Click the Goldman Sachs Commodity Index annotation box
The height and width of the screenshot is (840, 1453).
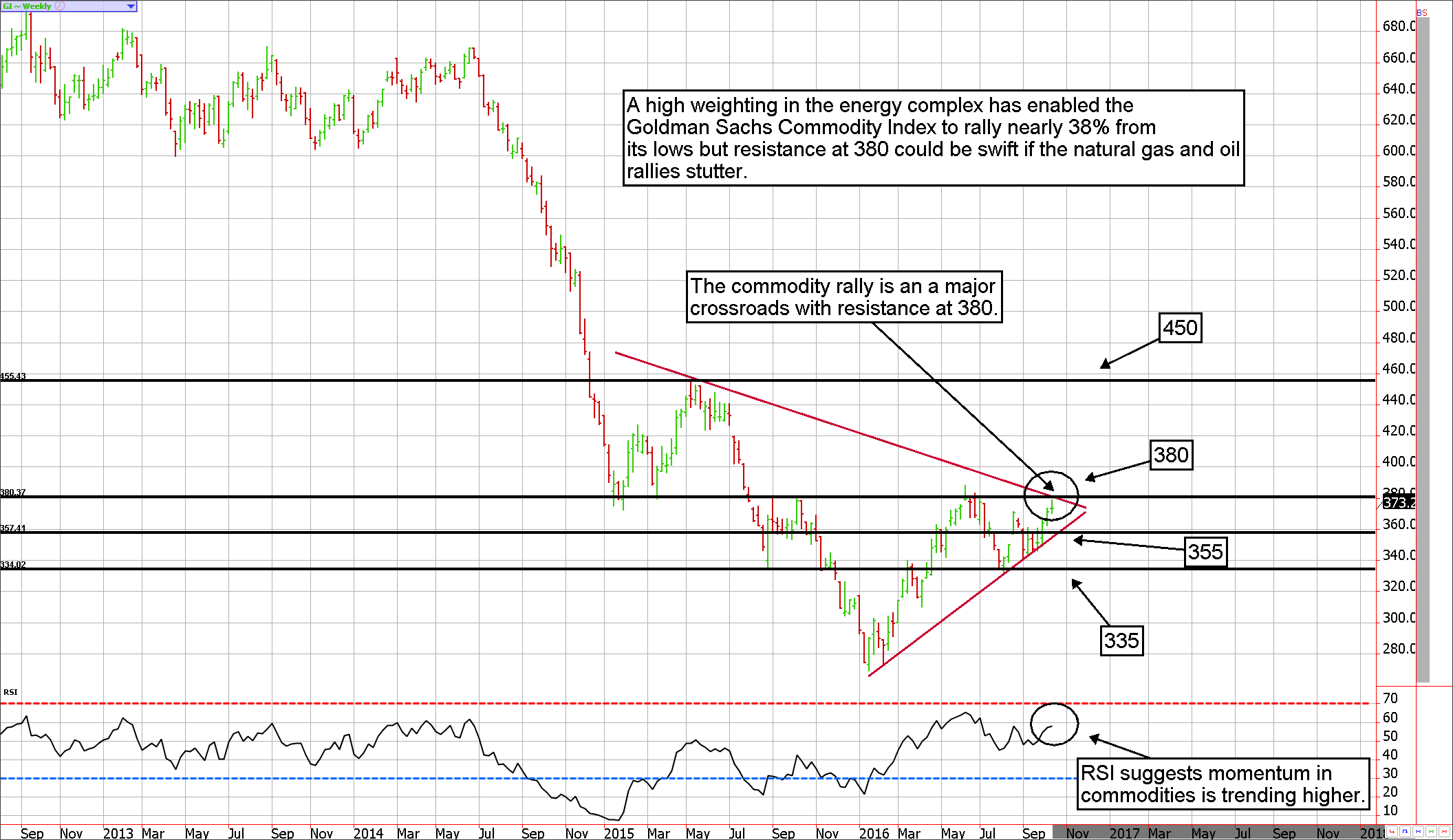tap(933, 138)
